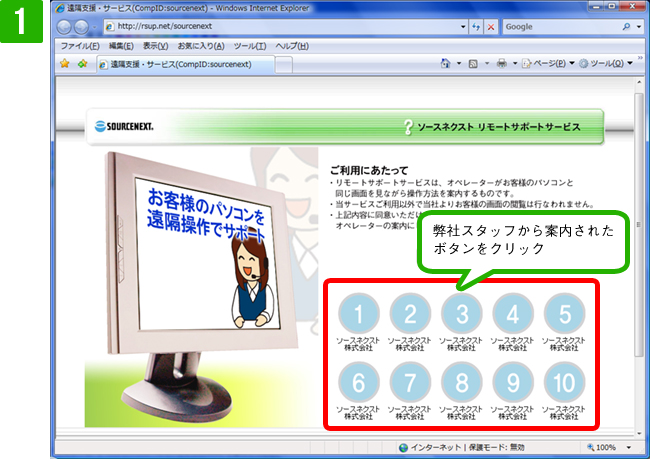Click the ソースネクスト リモートサポートサービス banner title
Viewport: 650px width, 459px height.
click(499, 127)
